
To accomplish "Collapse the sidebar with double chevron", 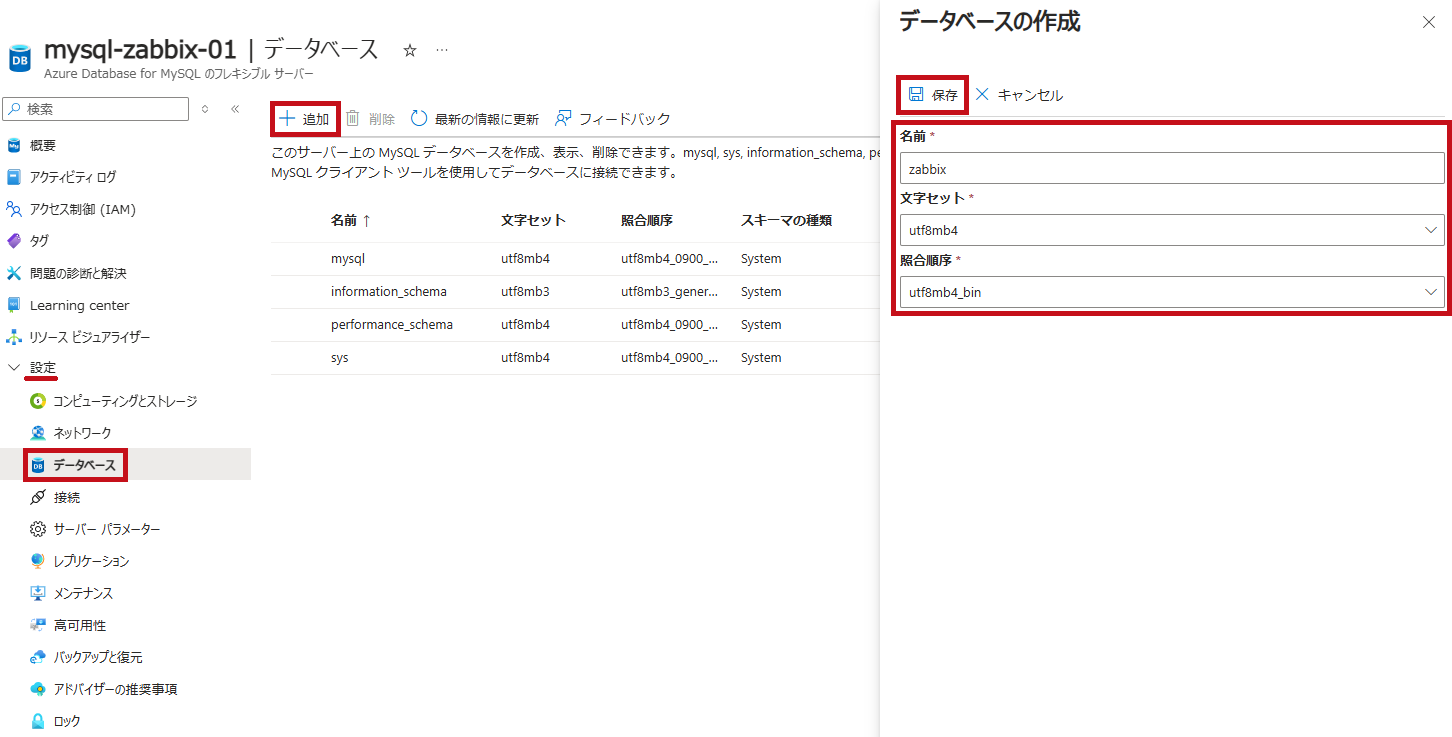I will 235,109.
